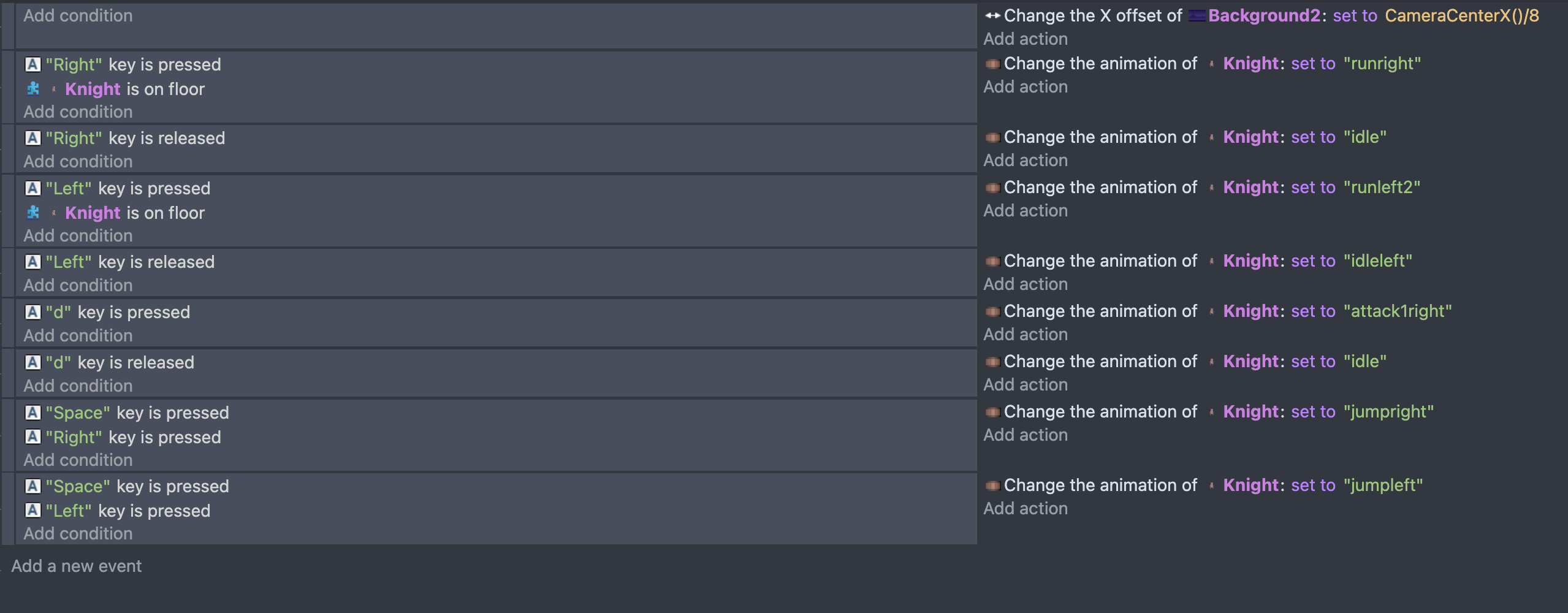Edit the CameraCenterX()/8 expression

coord(1462,15)
